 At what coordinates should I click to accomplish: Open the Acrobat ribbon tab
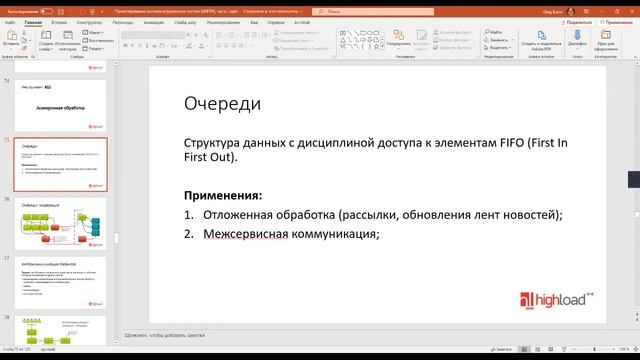(x=302, y=22)
